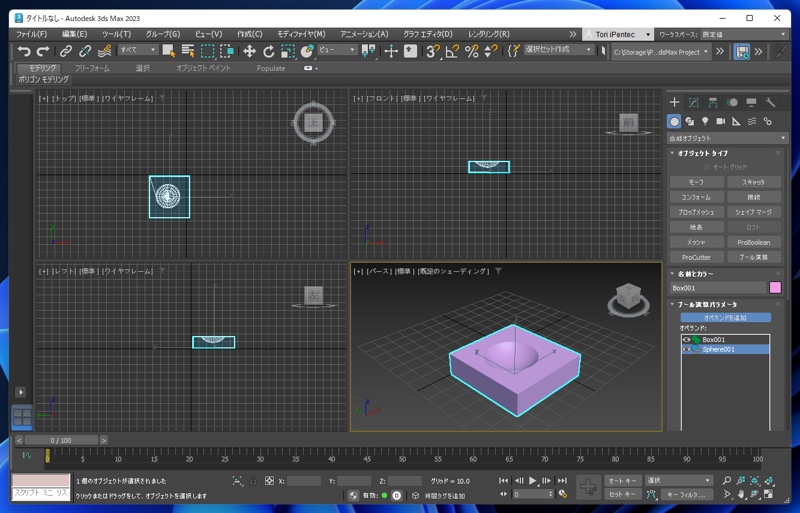Click the ブール演算 button
Image resolution: width=800 pixels, height=513 pixels.
coord(754,257)
